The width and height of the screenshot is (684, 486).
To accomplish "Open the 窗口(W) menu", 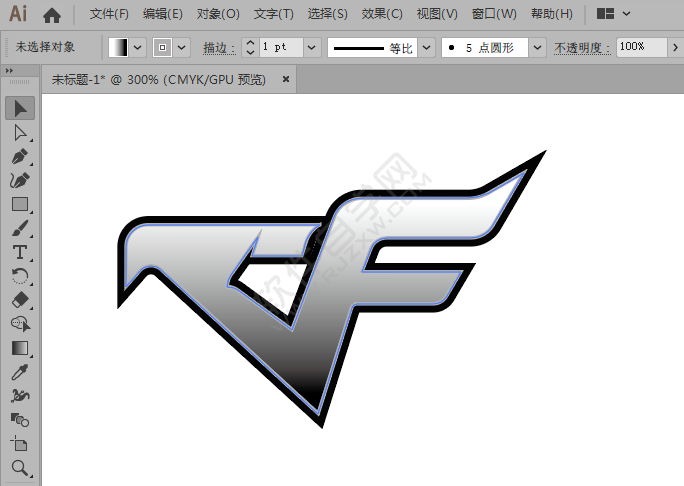I will coord(494,14).
